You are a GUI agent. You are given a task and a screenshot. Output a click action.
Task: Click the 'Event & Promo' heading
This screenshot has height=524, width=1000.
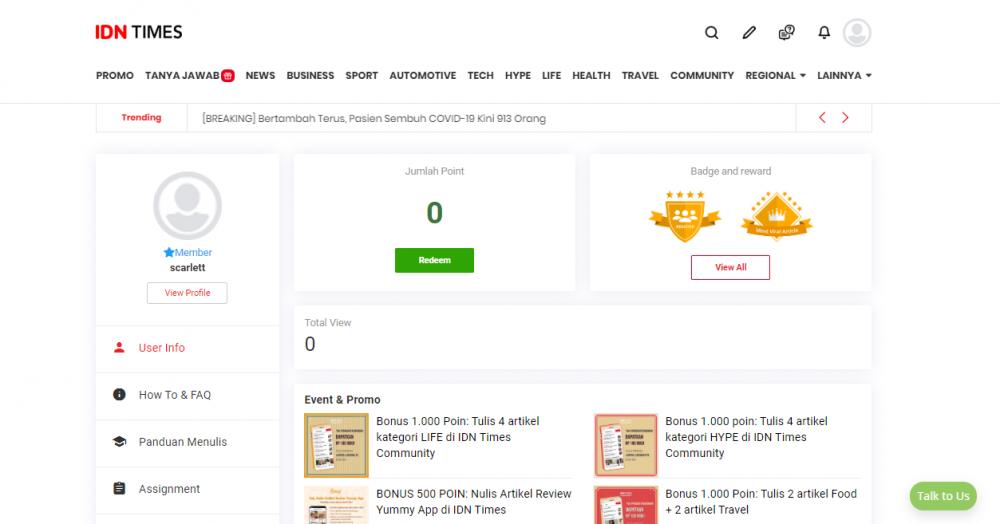[342, 400]
